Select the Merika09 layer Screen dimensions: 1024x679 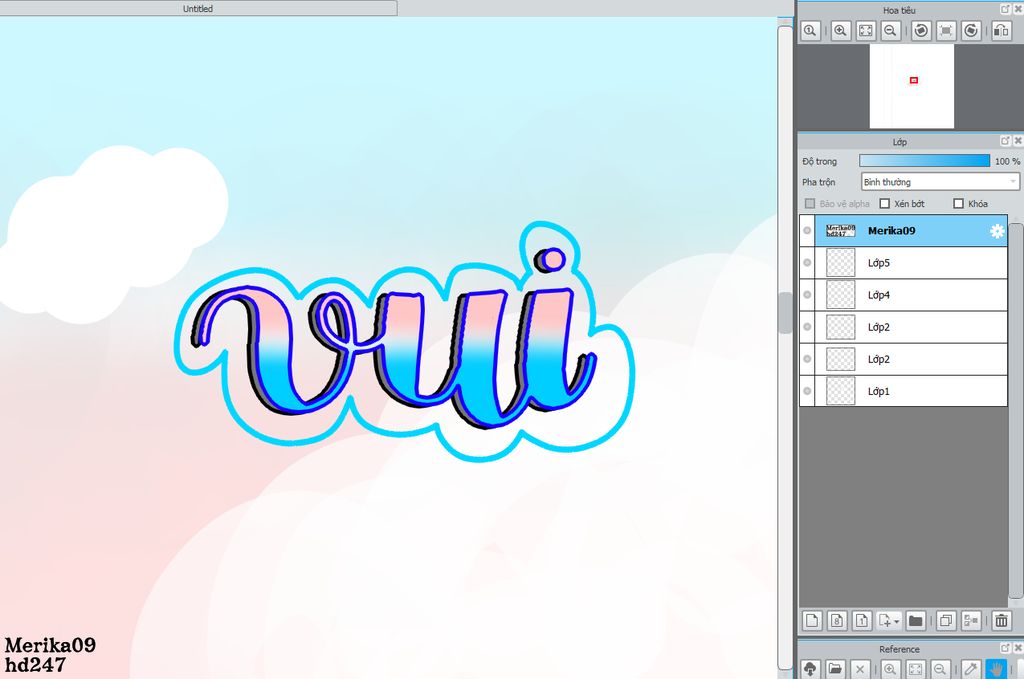point(904,230)
